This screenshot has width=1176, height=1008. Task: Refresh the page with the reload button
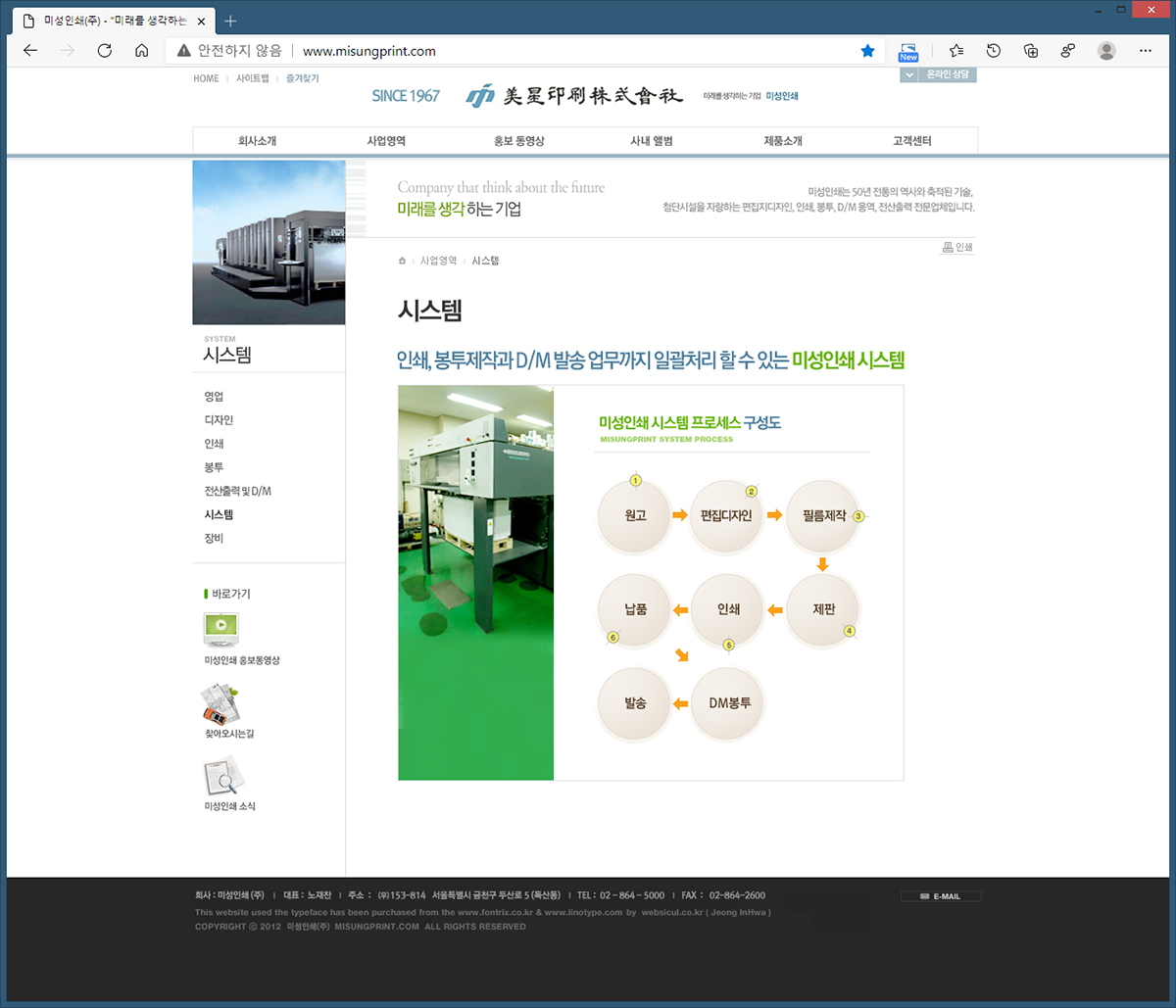[104, 51]
